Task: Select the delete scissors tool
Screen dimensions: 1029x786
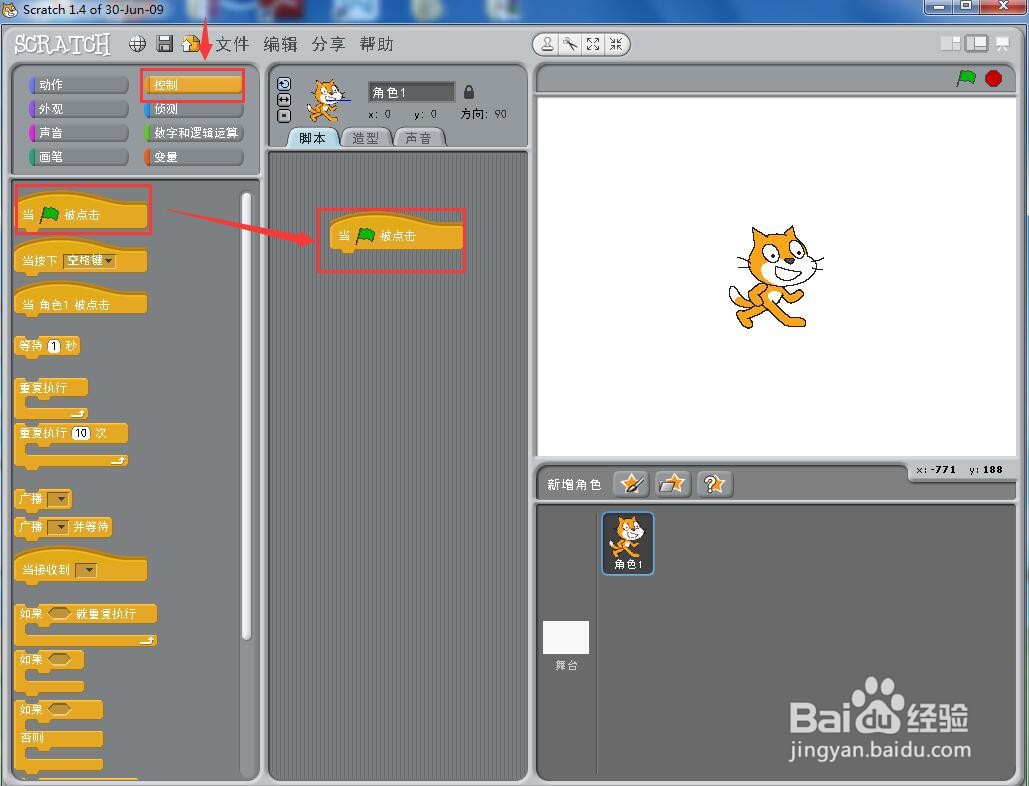Action: (570, 44)
